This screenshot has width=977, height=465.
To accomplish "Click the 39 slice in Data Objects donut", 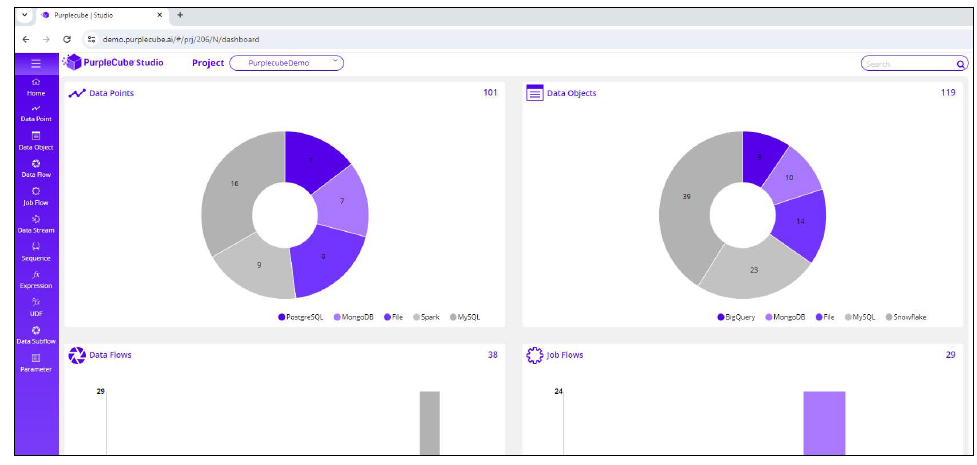I will click(x=687, y=196).
